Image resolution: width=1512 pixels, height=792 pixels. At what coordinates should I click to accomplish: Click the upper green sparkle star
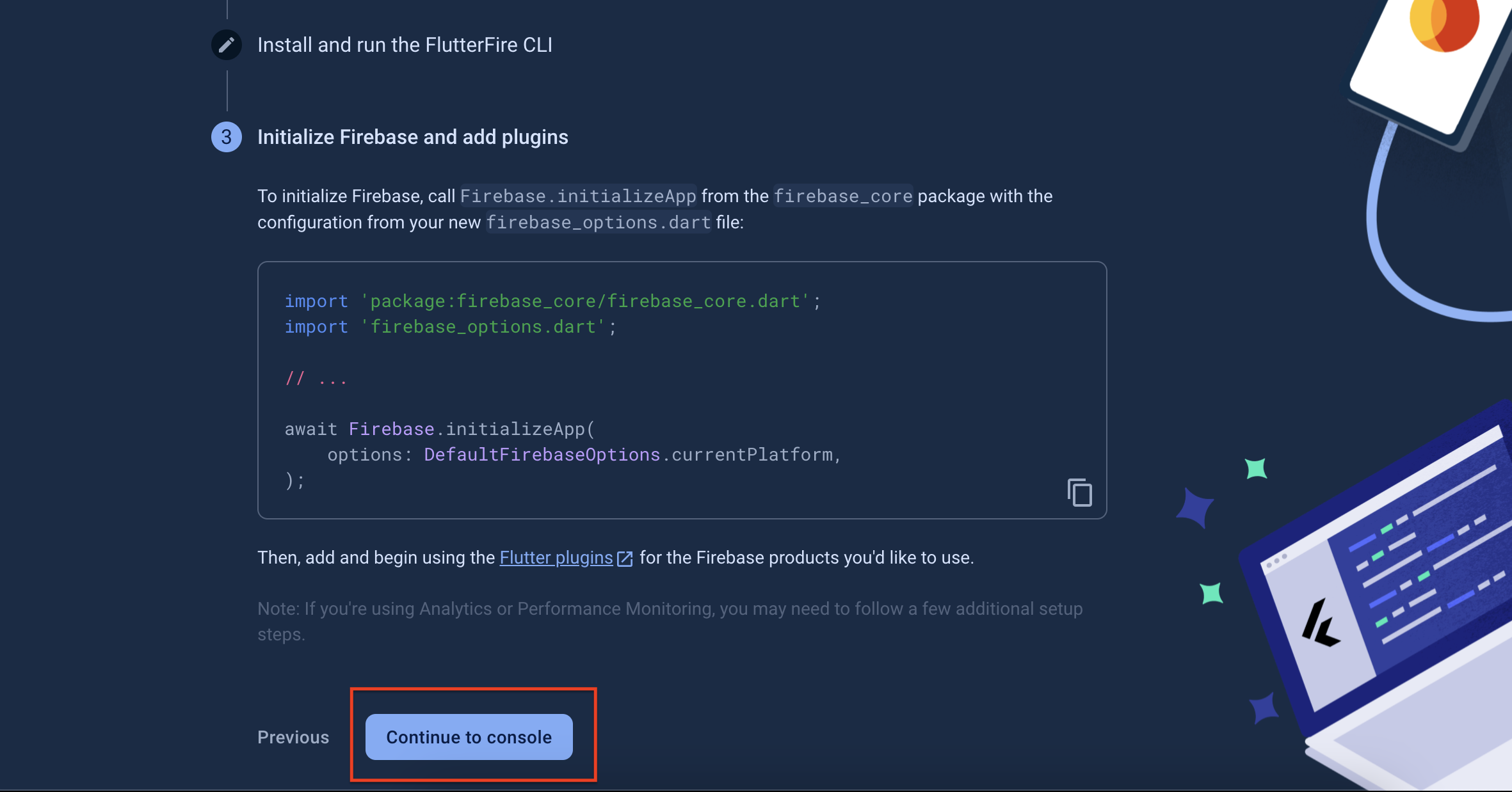1256,468
